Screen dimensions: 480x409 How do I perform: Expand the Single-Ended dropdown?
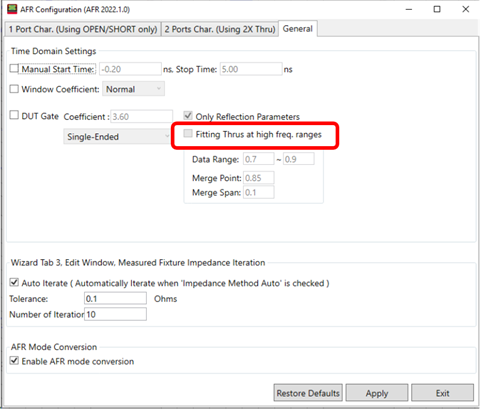pos(117,136)
